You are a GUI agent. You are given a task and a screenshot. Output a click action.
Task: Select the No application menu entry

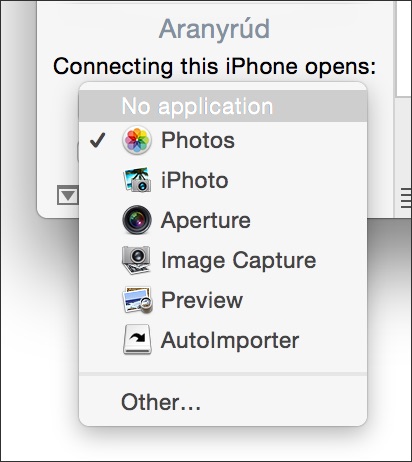(223, 106)
